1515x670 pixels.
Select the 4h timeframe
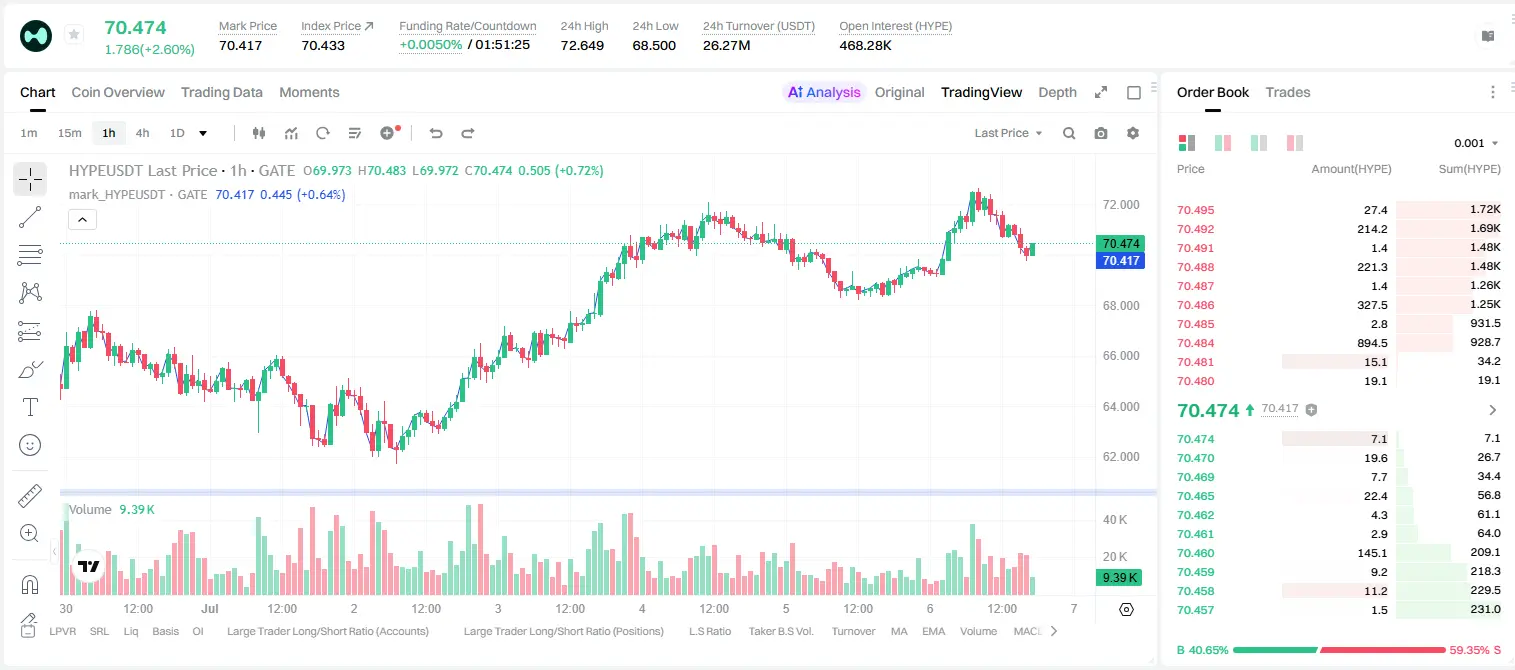(142, 133)
